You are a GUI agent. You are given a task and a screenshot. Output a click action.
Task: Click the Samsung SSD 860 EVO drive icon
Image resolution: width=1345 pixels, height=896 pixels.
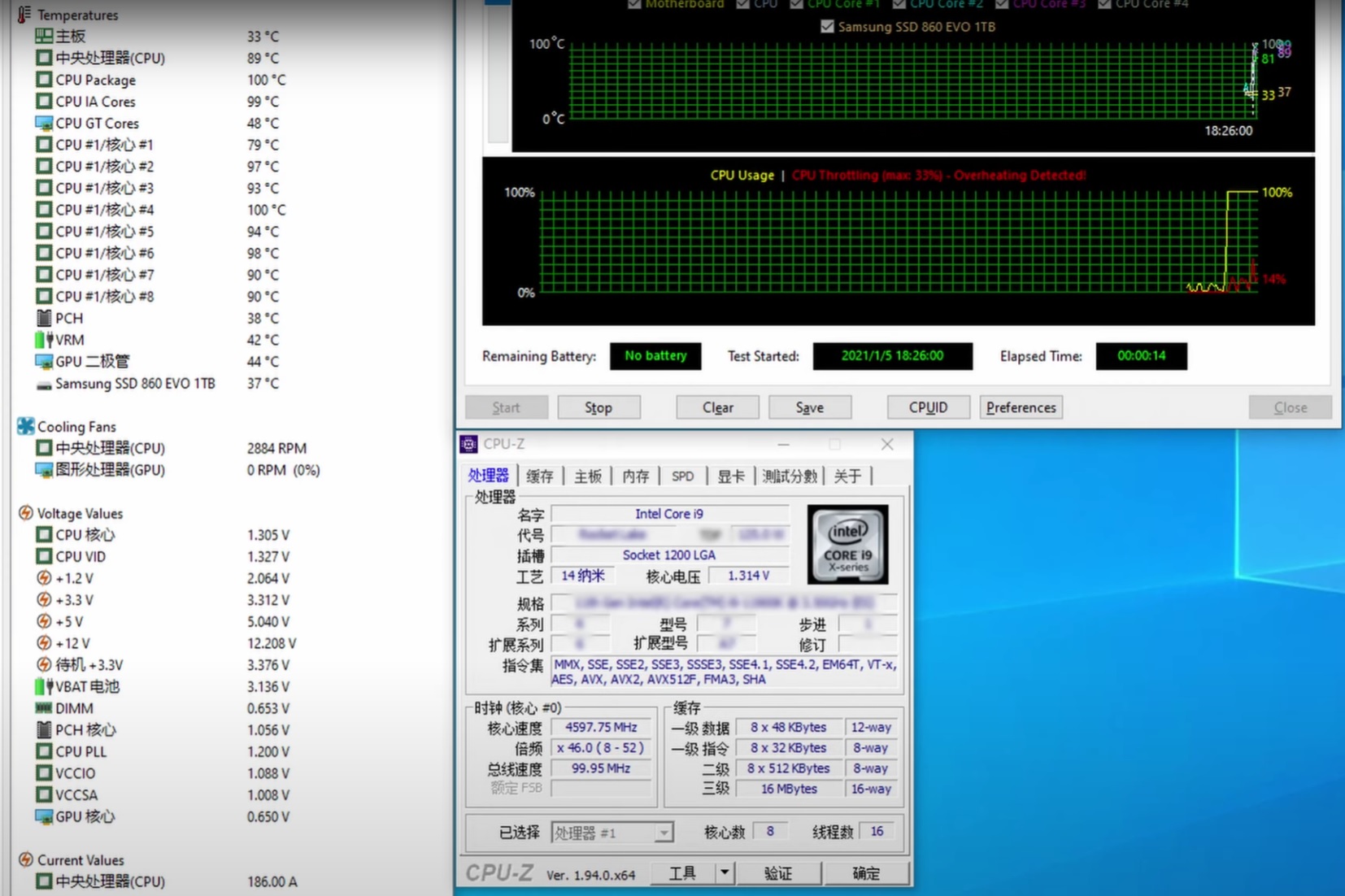click(x=44, y=384)
